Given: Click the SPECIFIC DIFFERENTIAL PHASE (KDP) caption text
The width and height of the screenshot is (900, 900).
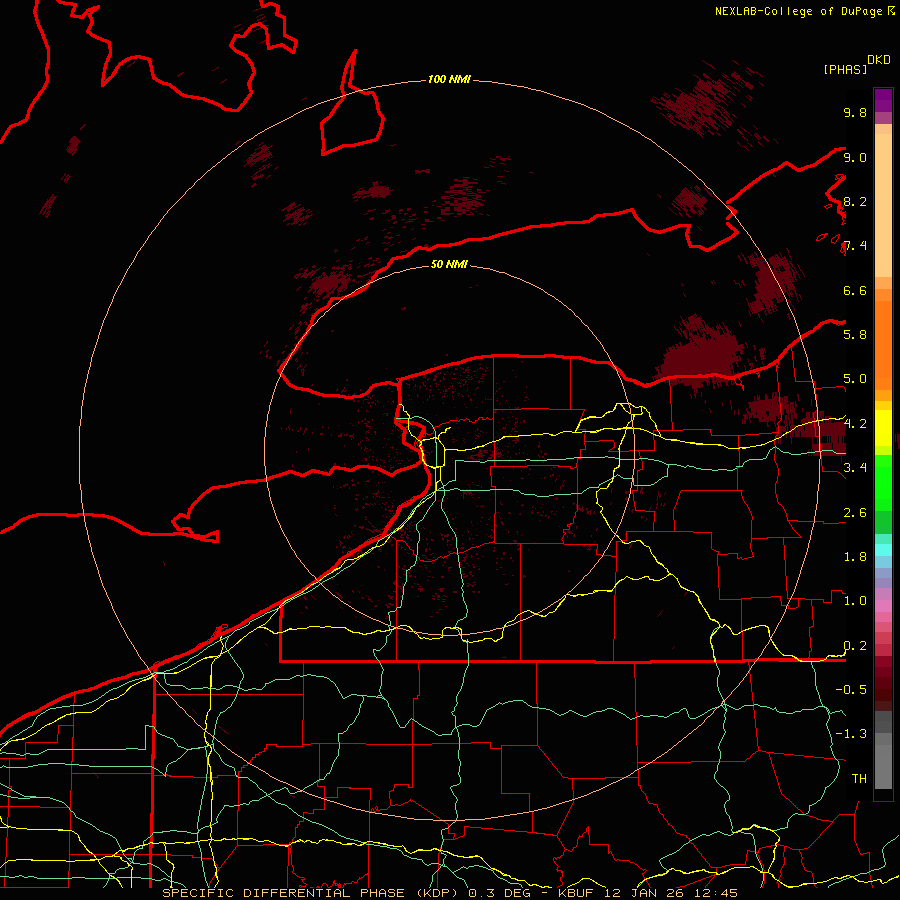Looking at the screenshot, I should coord(312,893).
